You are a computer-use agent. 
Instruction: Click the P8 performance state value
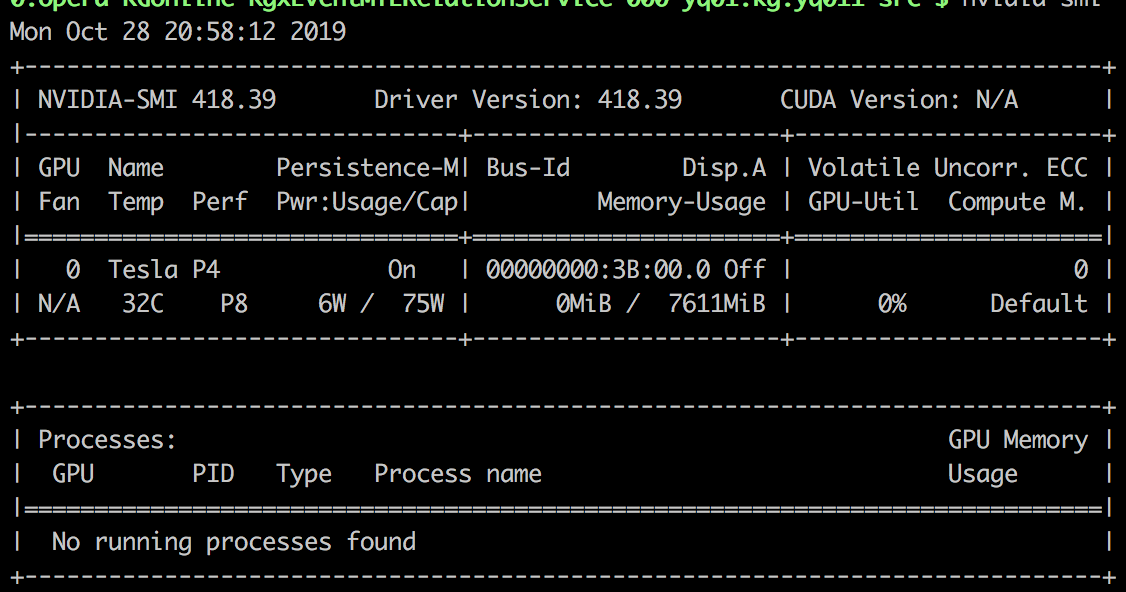click(234, 304)
